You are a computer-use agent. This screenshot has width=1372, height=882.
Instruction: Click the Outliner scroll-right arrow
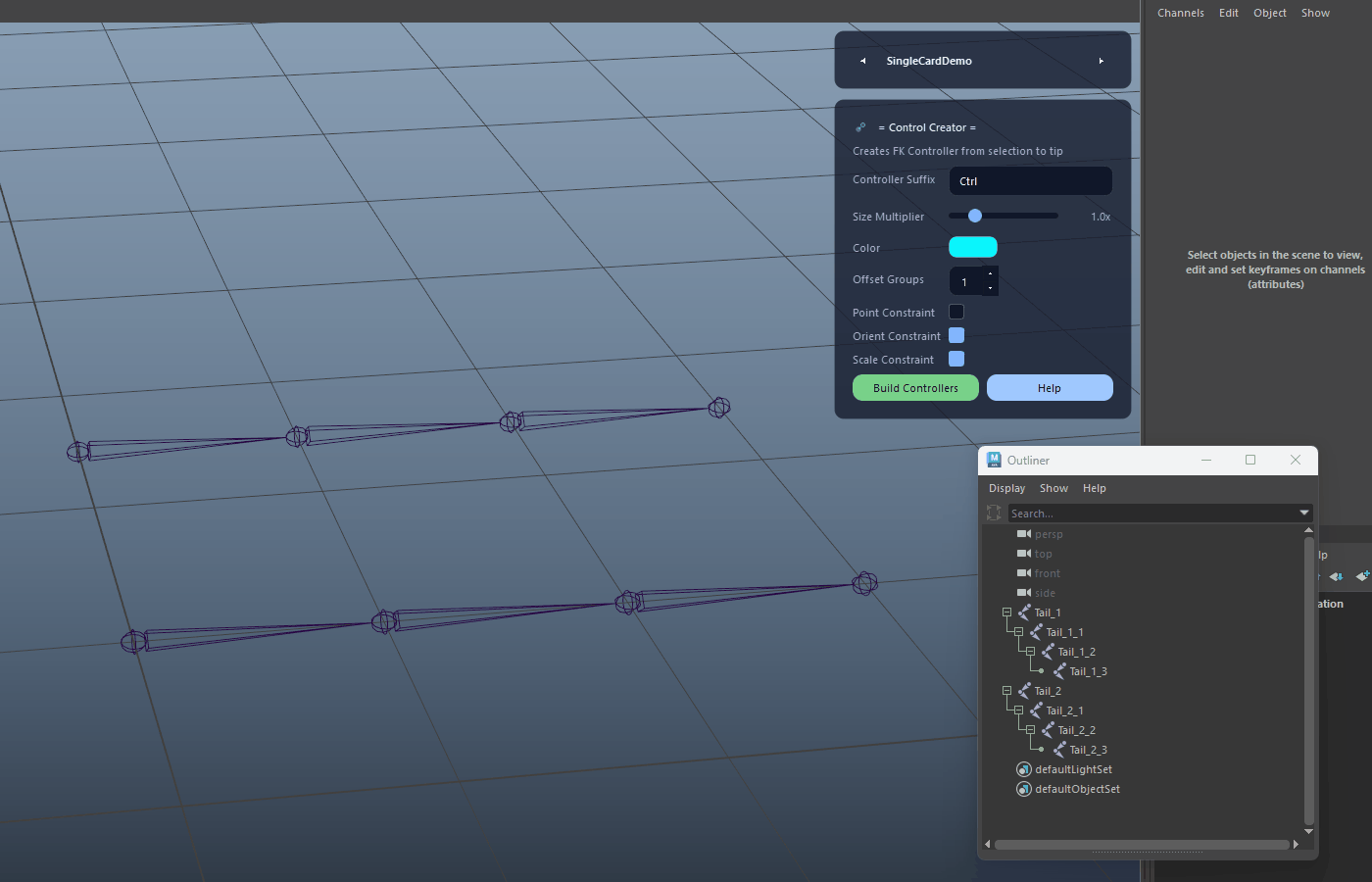pos(1296,844)
